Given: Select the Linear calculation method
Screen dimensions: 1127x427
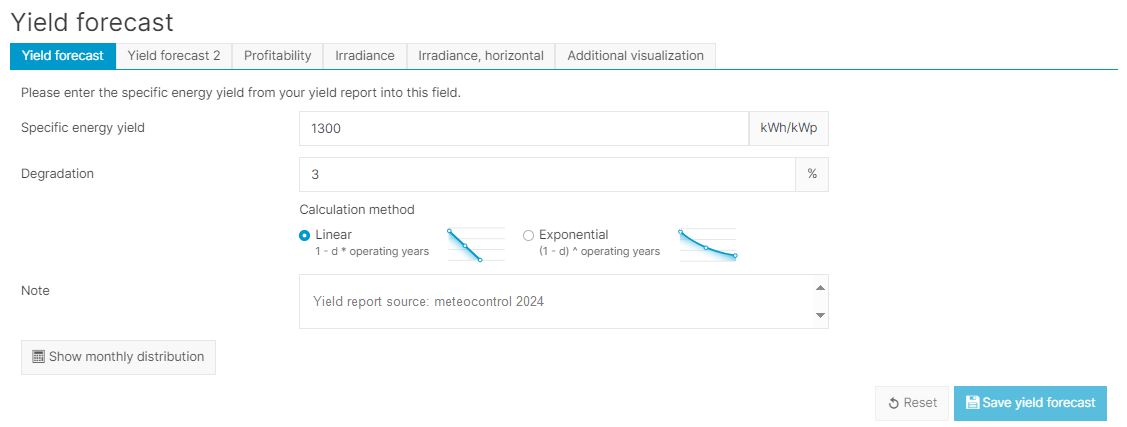Looking at the screenshot, I should click(305, 235).
